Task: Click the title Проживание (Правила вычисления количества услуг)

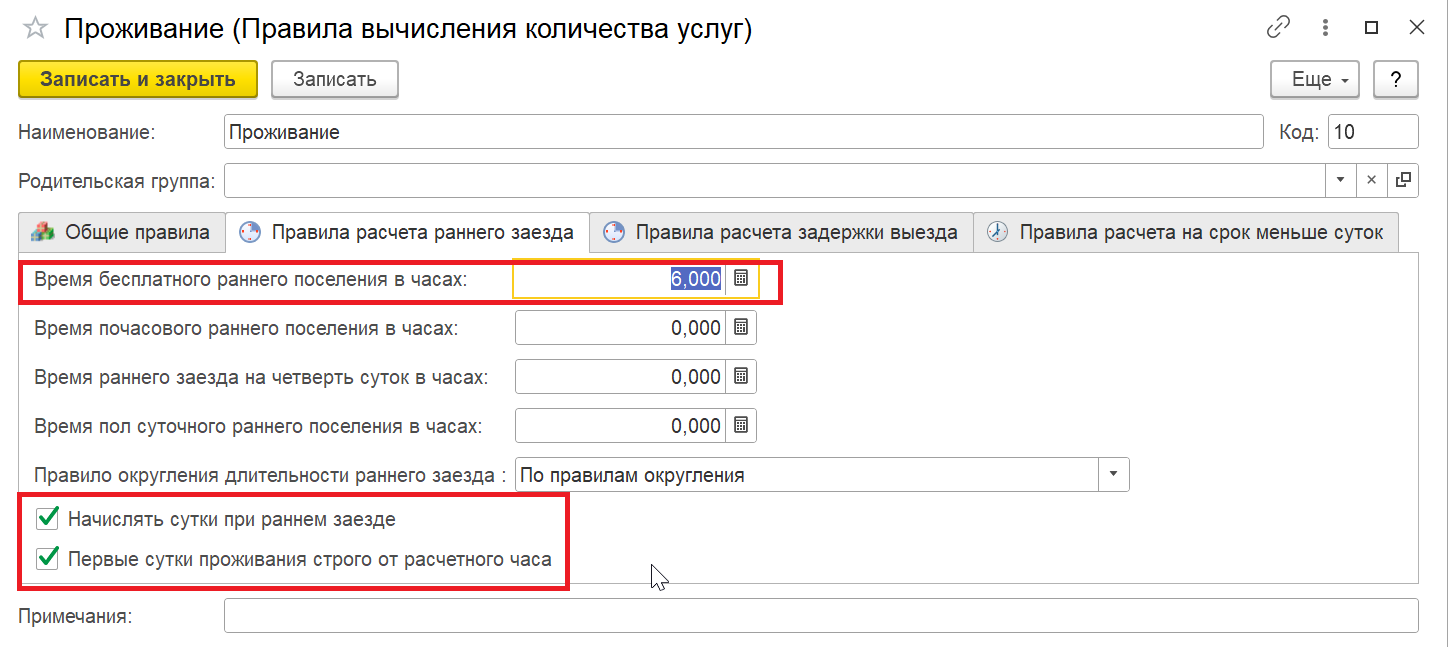Action: point(408,29)
